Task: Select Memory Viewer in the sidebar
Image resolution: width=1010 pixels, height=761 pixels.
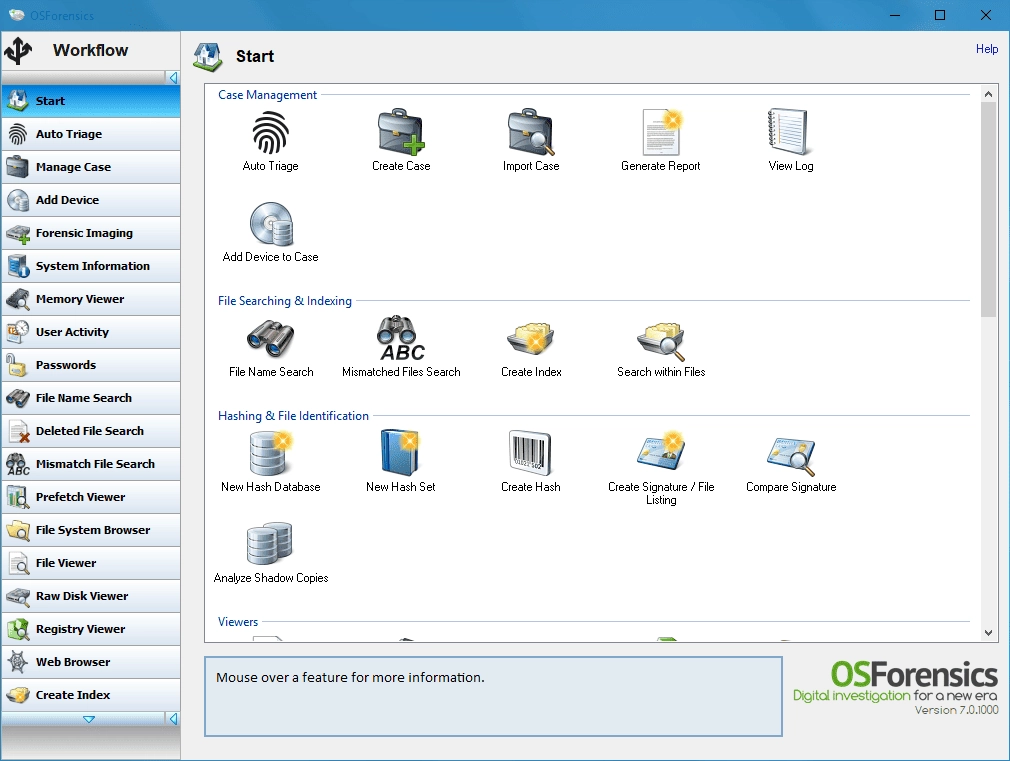Action: 91,299
